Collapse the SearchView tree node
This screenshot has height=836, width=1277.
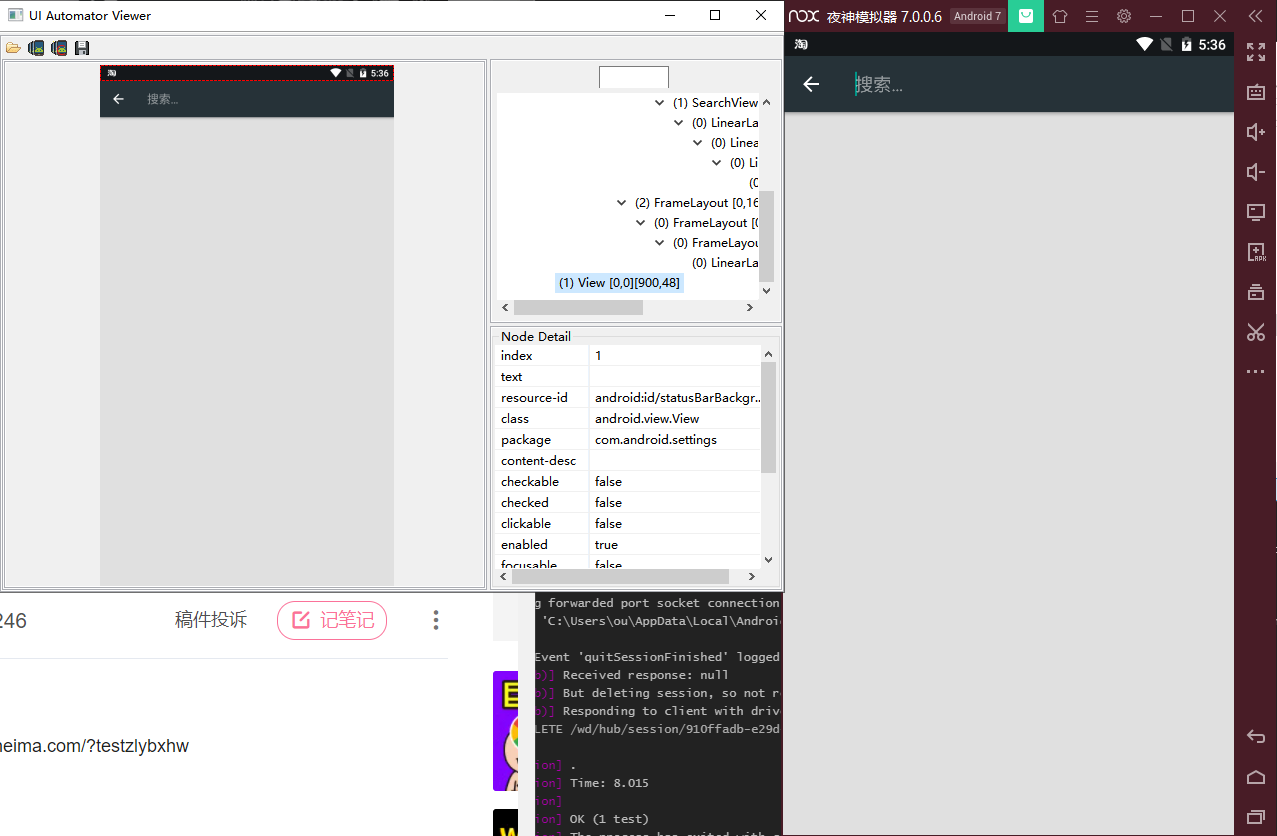pyautogui.click(x=658, y=102)
